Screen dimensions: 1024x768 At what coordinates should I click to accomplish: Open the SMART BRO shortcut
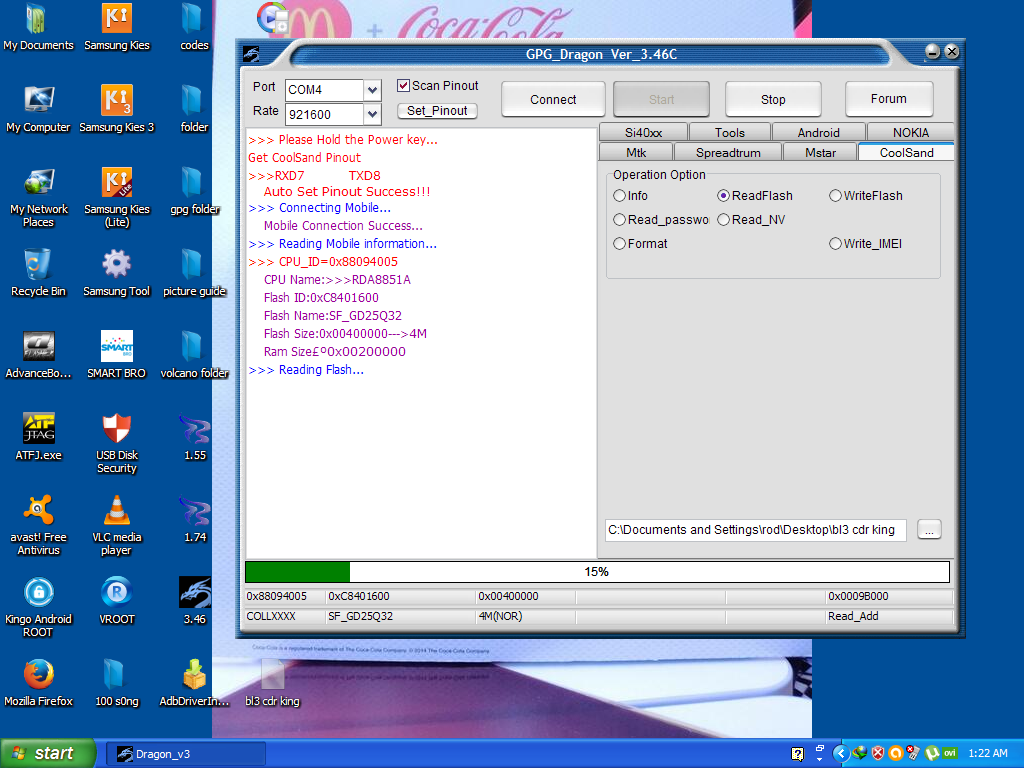point(117,347)
